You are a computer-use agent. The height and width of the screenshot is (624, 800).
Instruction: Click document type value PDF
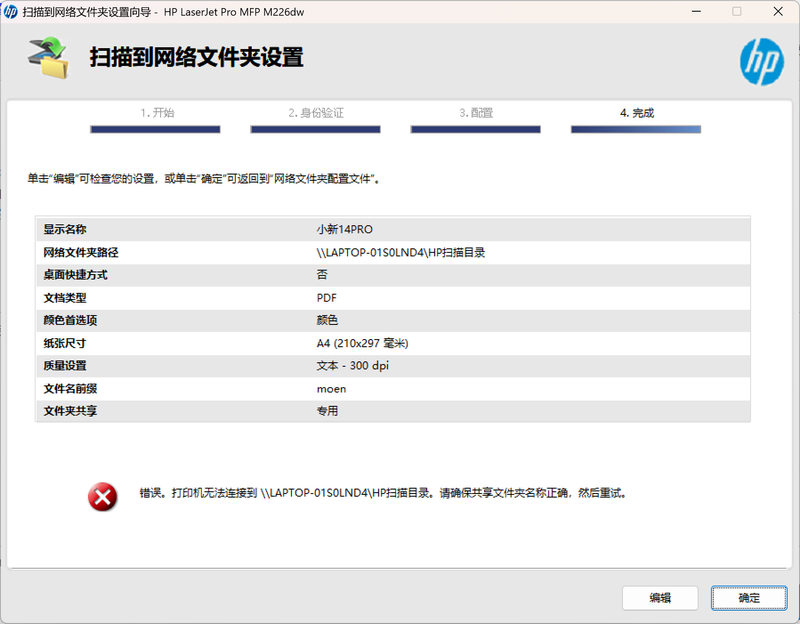click(327, 298)
